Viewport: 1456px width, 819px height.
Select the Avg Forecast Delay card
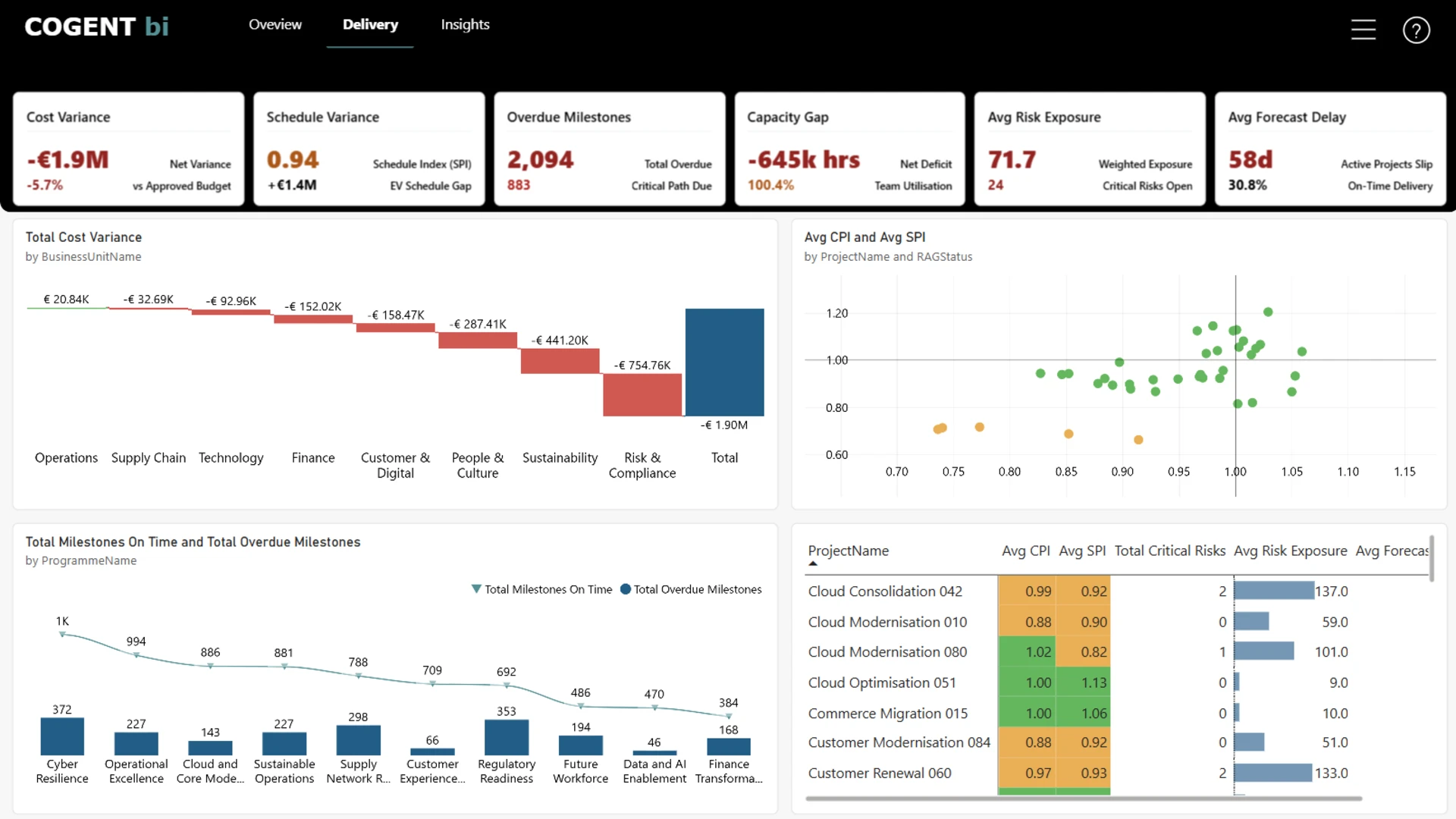[1330, 149]
